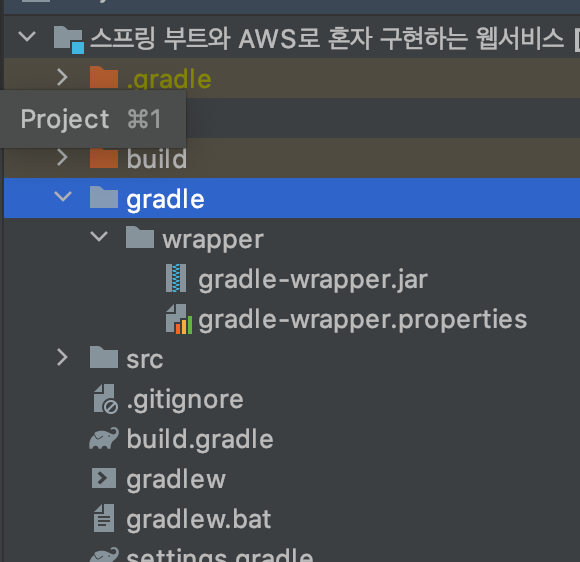Select the '.gradle' folder name

pos(169,79)
